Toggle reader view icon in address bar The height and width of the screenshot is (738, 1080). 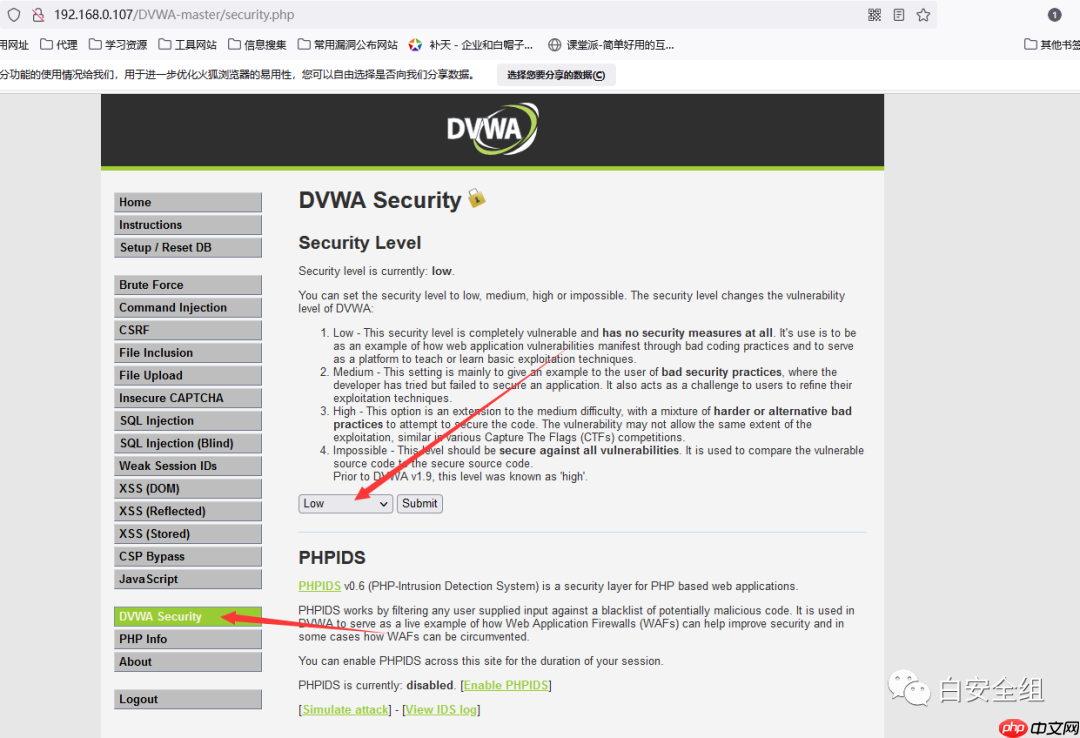[899, 15]
